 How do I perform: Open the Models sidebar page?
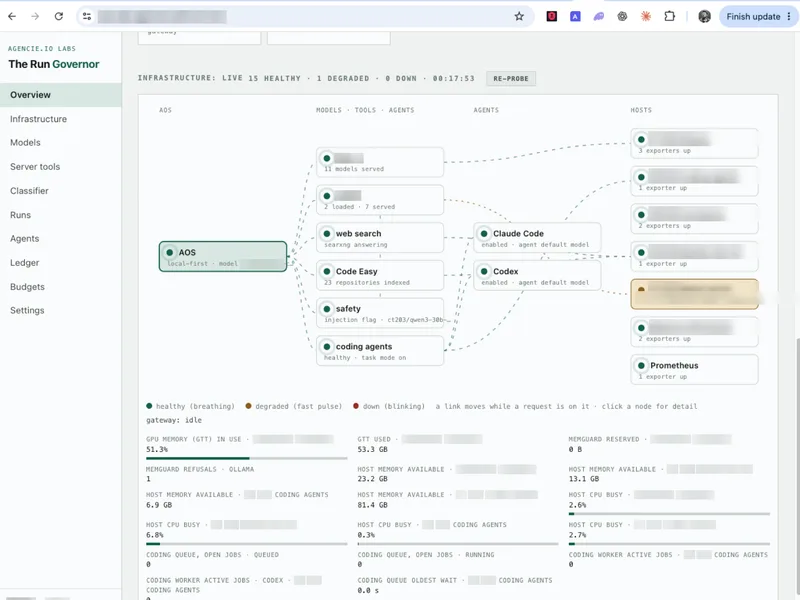coord(61,142)
